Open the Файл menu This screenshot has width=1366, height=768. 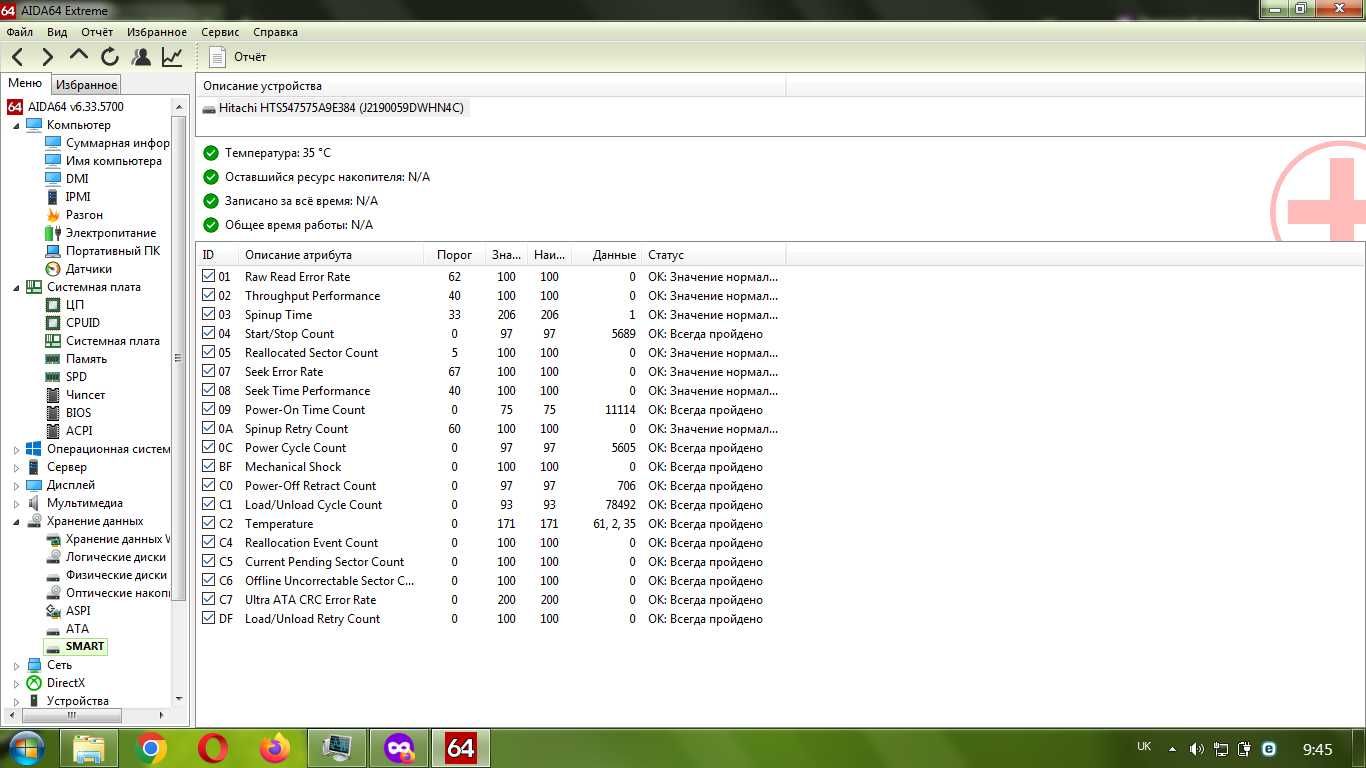click(19, 32)
